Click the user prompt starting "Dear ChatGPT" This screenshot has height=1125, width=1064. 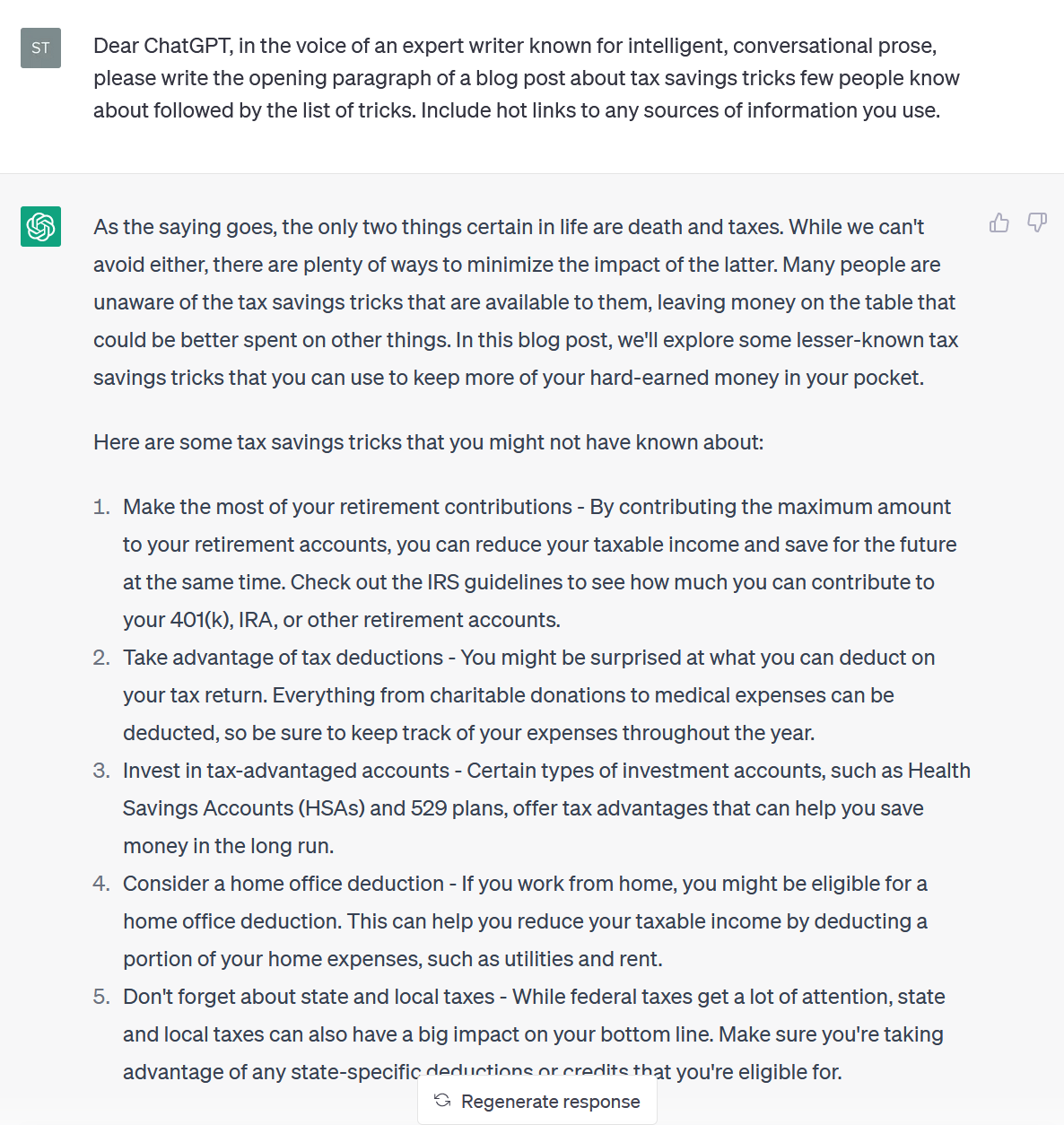526,78
